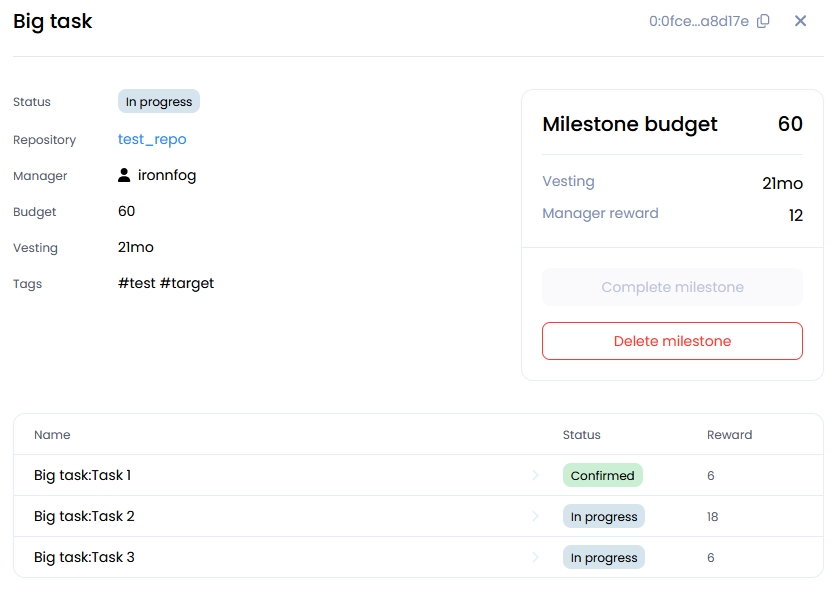This screenshot has height=597, width=838.
Task: Click the In progress badge for Task 2
Action: (x=604, y=516)
